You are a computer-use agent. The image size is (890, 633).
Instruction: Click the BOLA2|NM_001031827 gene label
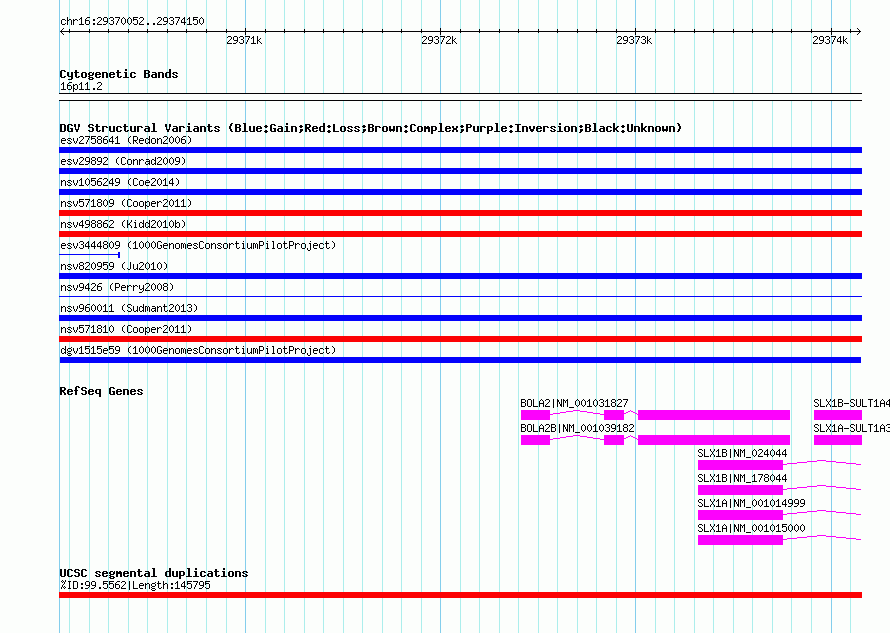pos(574,403)
